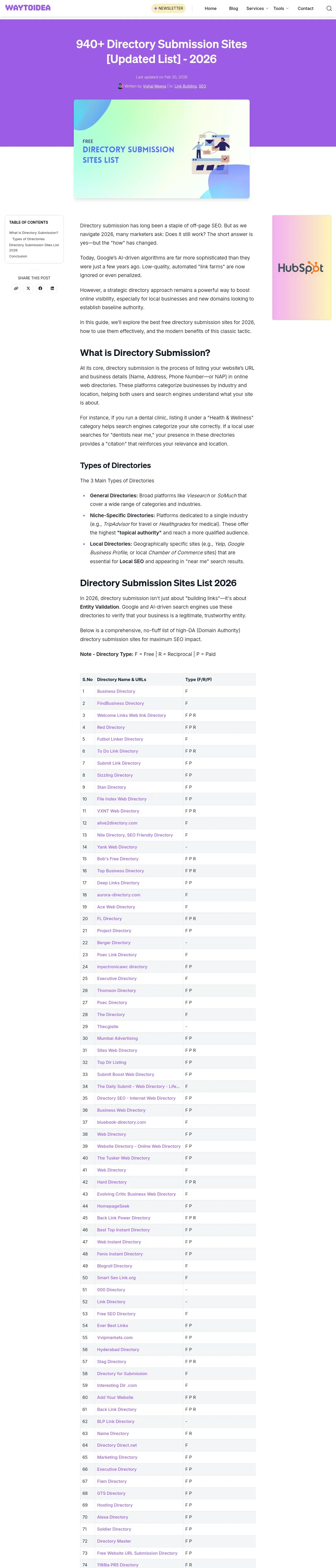Click the Directory Submission Sites List featured image
Viewport: 336px width, 1568px height.
pyautogui.click(x=162, y=149)
